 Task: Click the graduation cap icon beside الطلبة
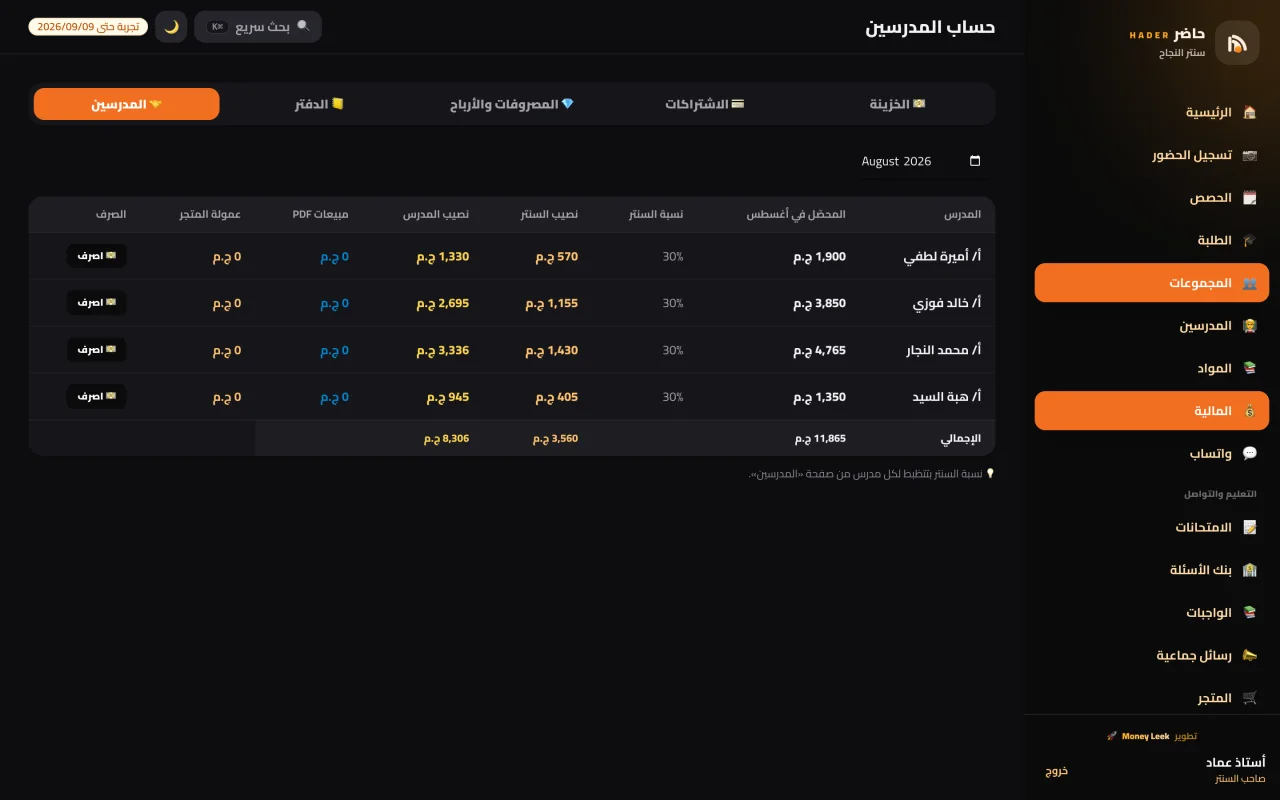(x=1249, y=240)
